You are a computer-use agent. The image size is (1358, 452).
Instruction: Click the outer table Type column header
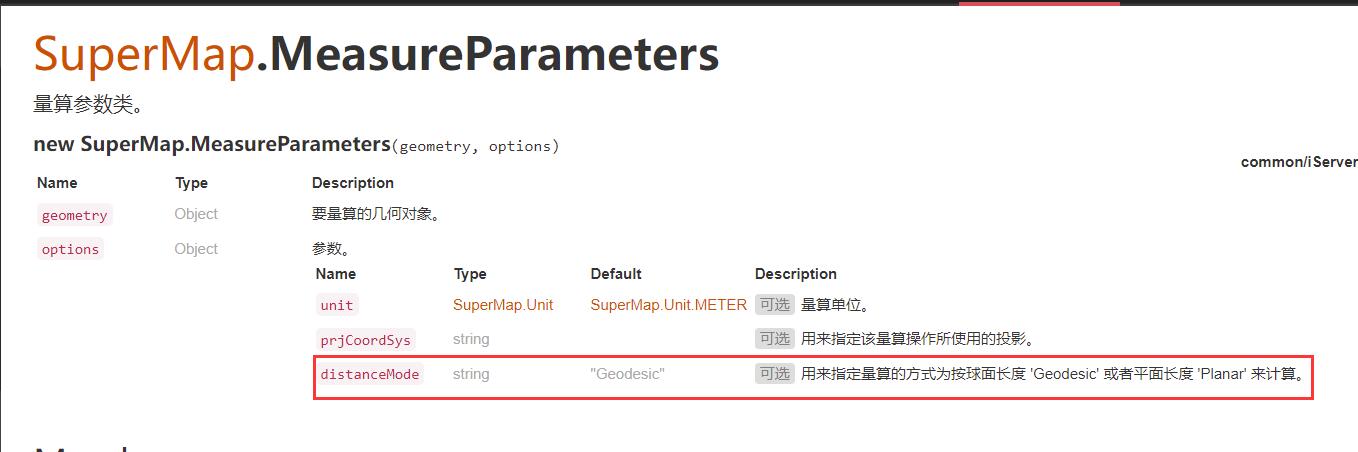click(x=191, y=183)
